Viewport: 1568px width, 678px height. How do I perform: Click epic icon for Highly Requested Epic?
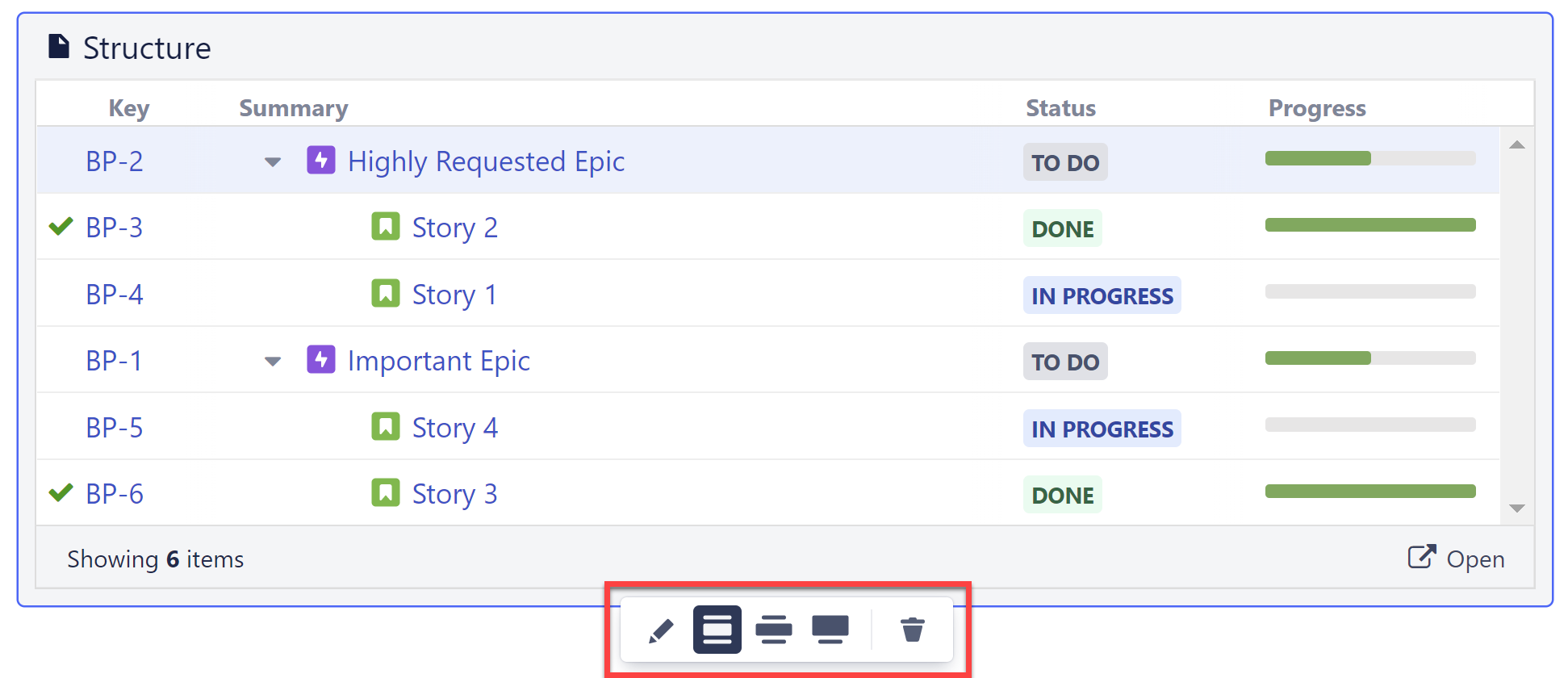click(320, 160)
